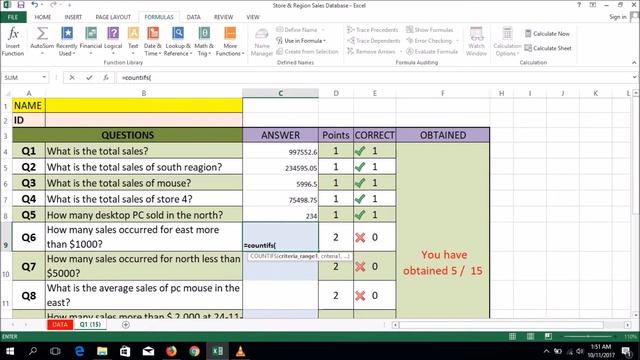Open Lookup & Reference functions
The height and width of the screenshot is (360, 640).
178,41
